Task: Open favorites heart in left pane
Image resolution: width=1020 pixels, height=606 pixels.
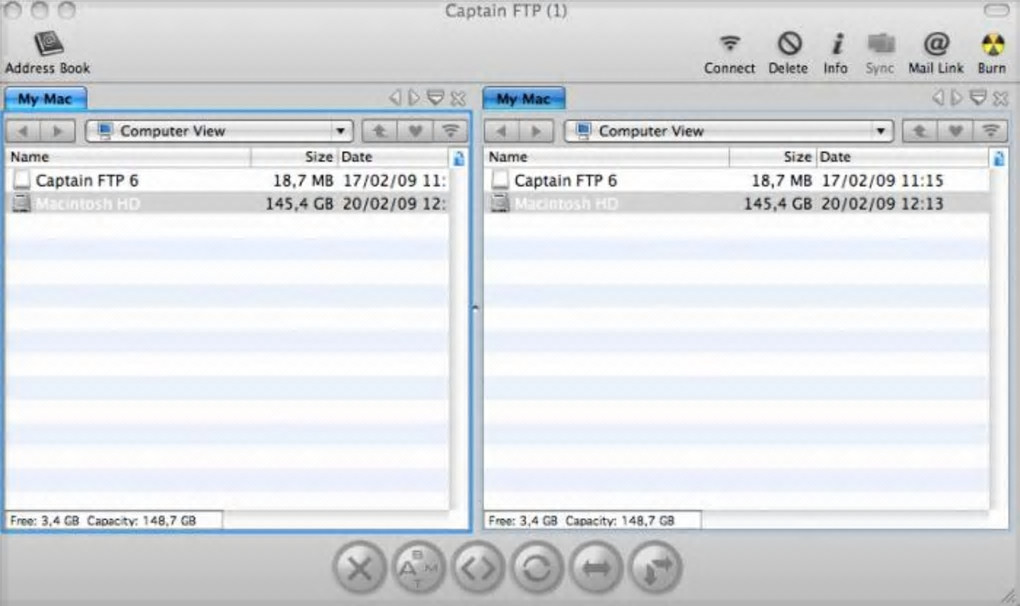Action: (415, 131)
